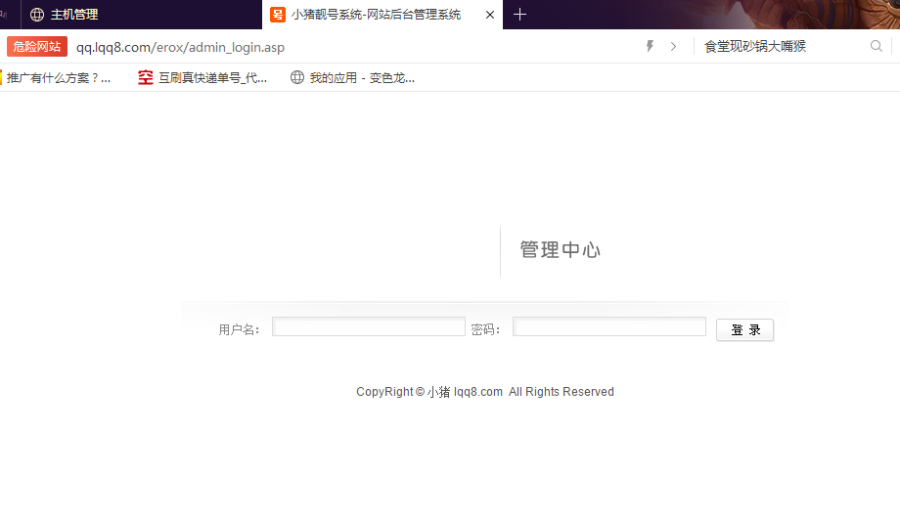
Task: Click the CopyRight 小猪 lqq8.com footer text
Action: point(485,392)
